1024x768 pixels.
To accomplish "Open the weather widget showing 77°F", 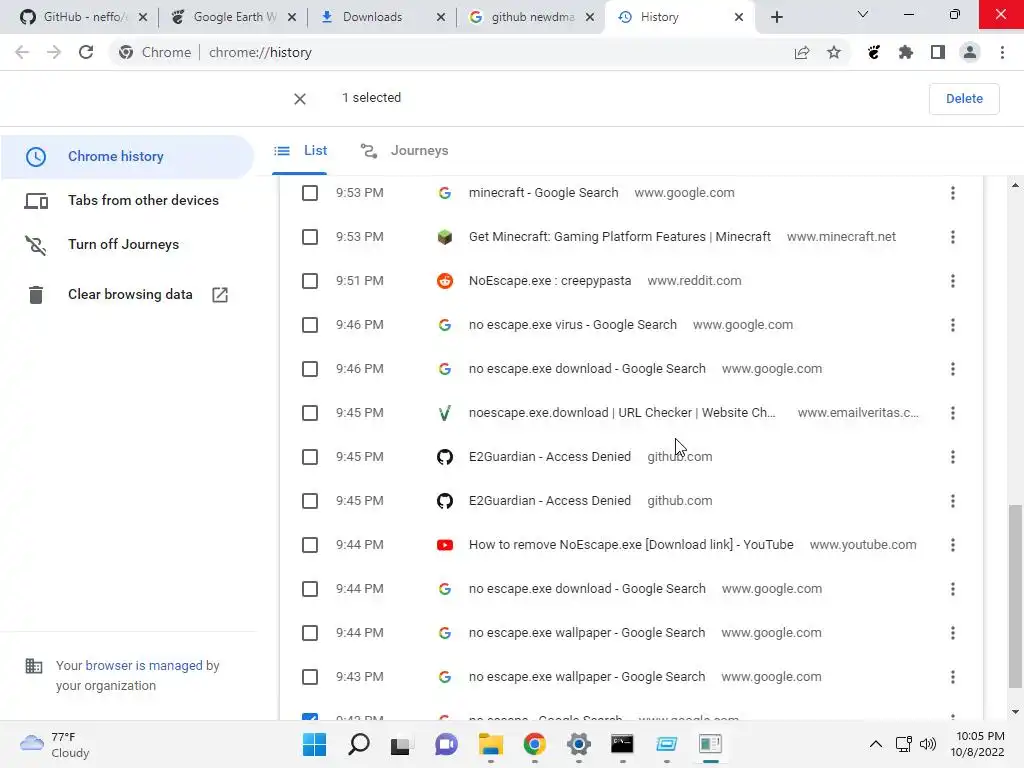I will [x=55, y=744].
